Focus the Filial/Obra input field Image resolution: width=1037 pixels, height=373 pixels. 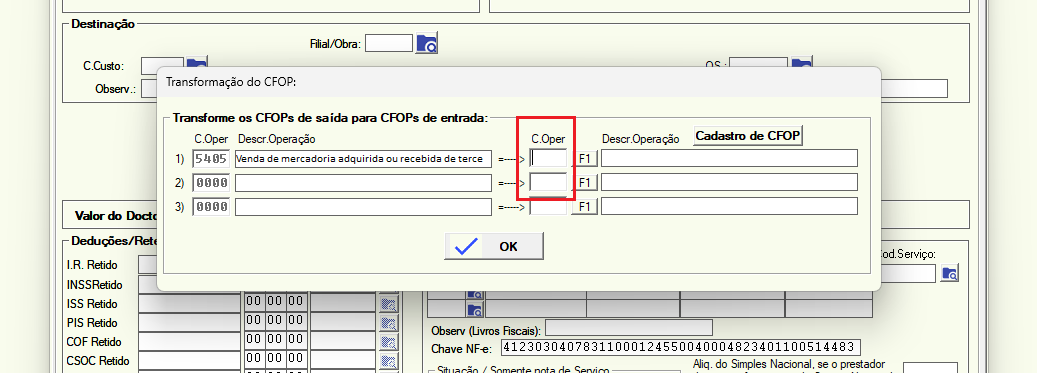pos(389,44)
